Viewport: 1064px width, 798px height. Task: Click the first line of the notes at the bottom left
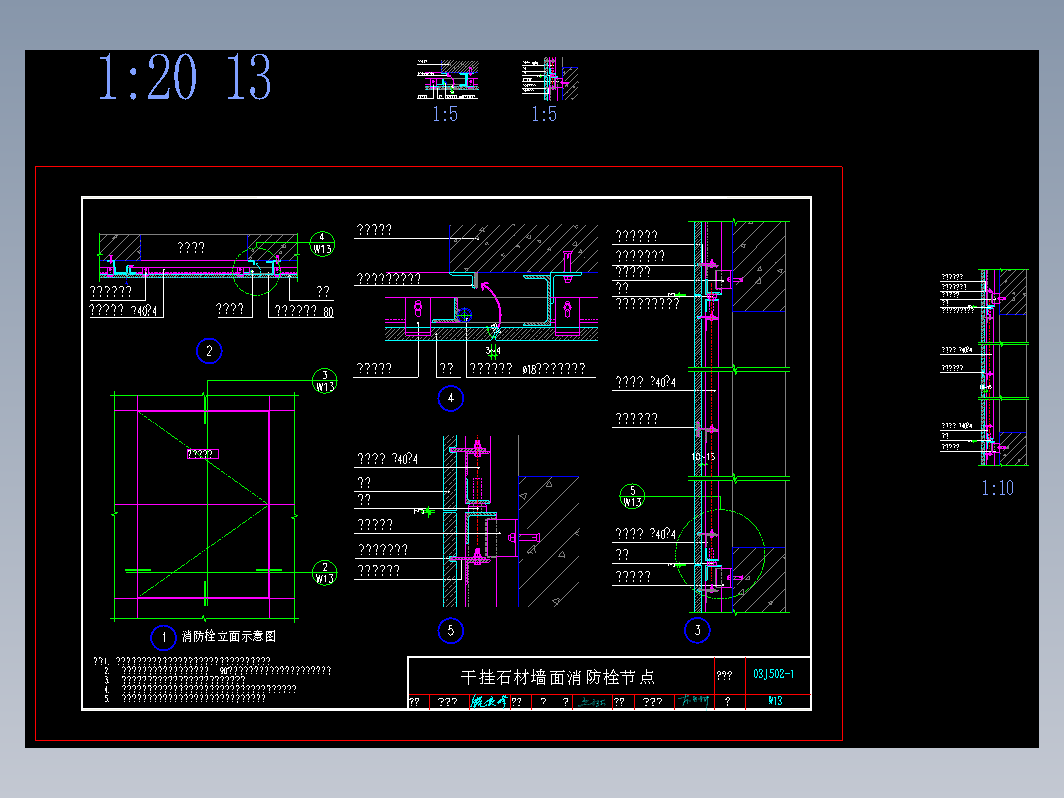[x=182, y=661]
